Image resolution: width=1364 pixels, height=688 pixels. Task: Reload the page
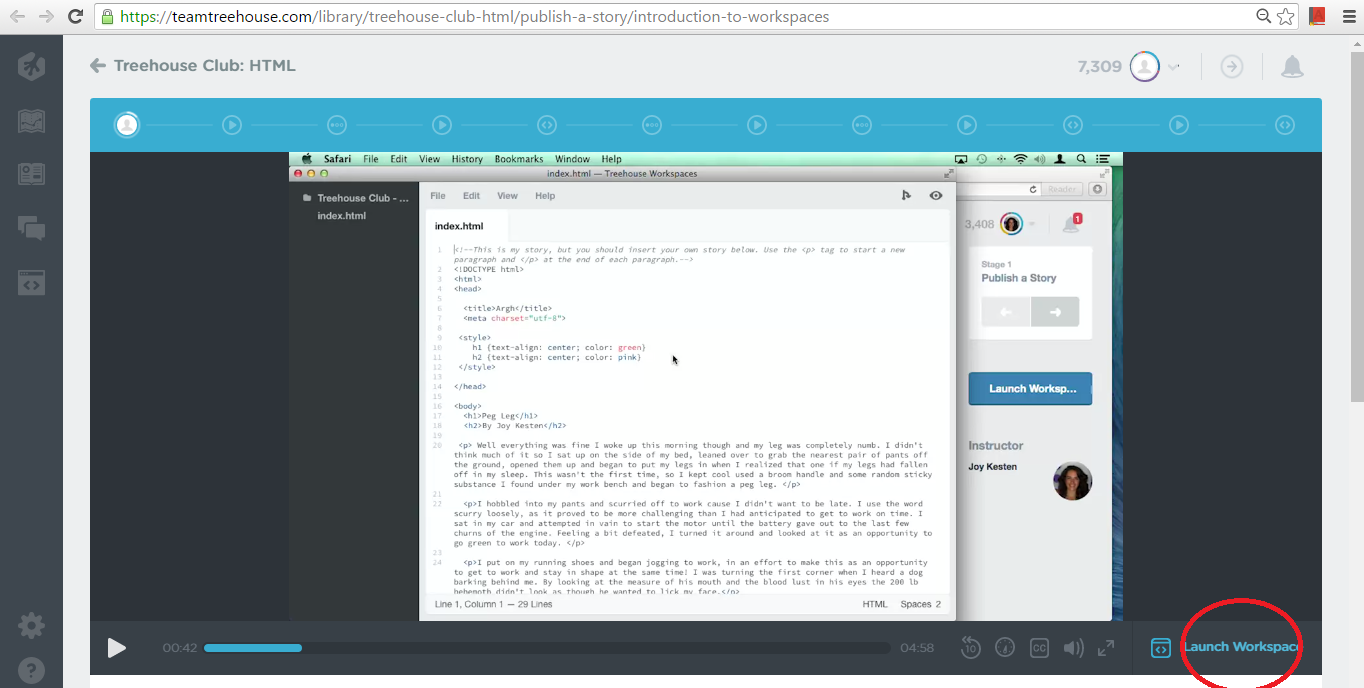pos(76,16)
